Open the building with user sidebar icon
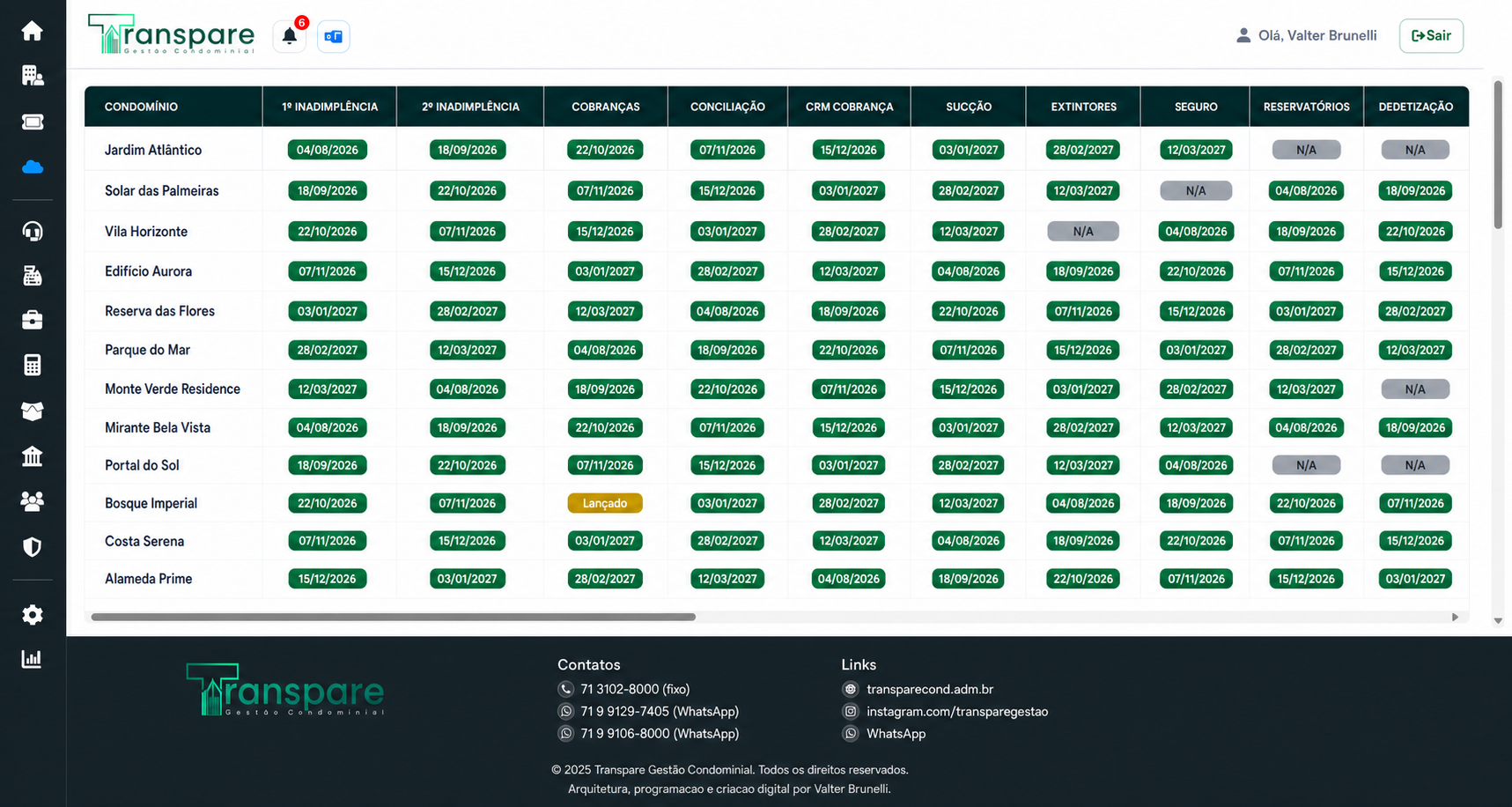This screenshot has width=1512, height=807. (x=33, y=76)
